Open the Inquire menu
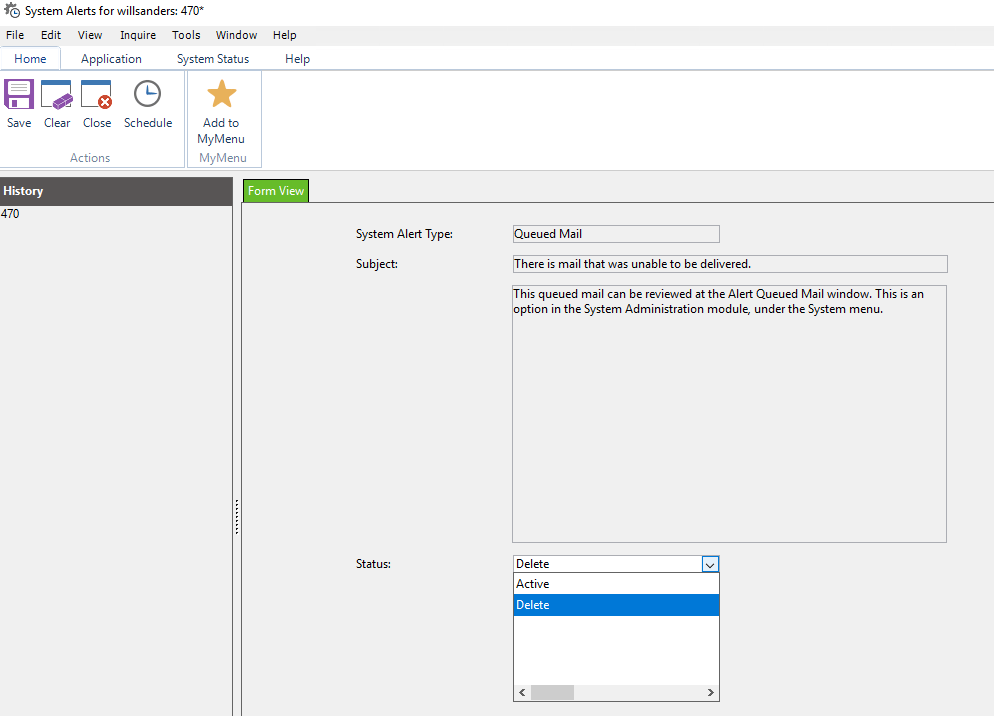994x716 pixels. pos(138,34)
